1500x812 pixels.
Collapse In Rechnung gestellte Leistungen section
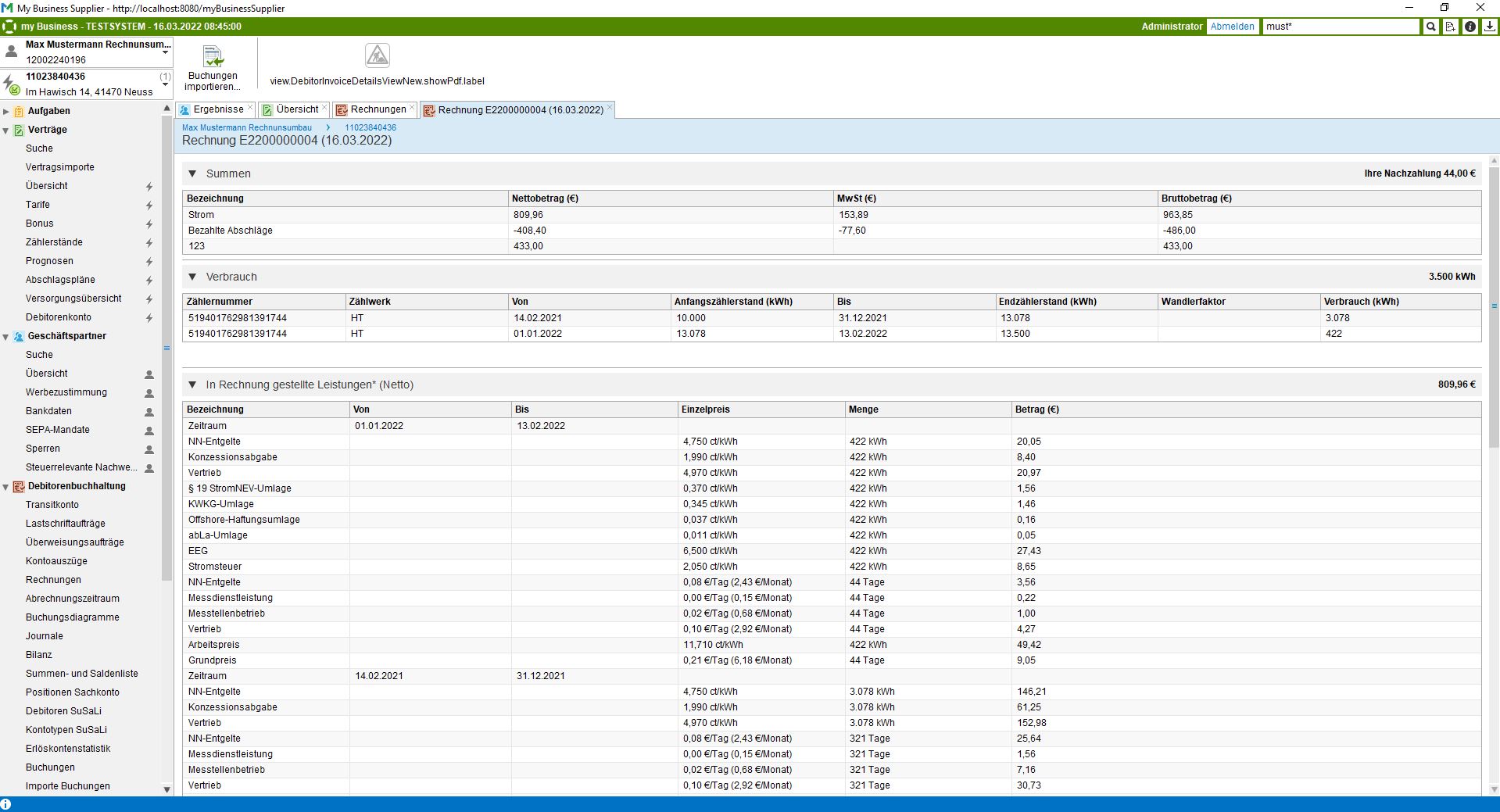(192, 385)
